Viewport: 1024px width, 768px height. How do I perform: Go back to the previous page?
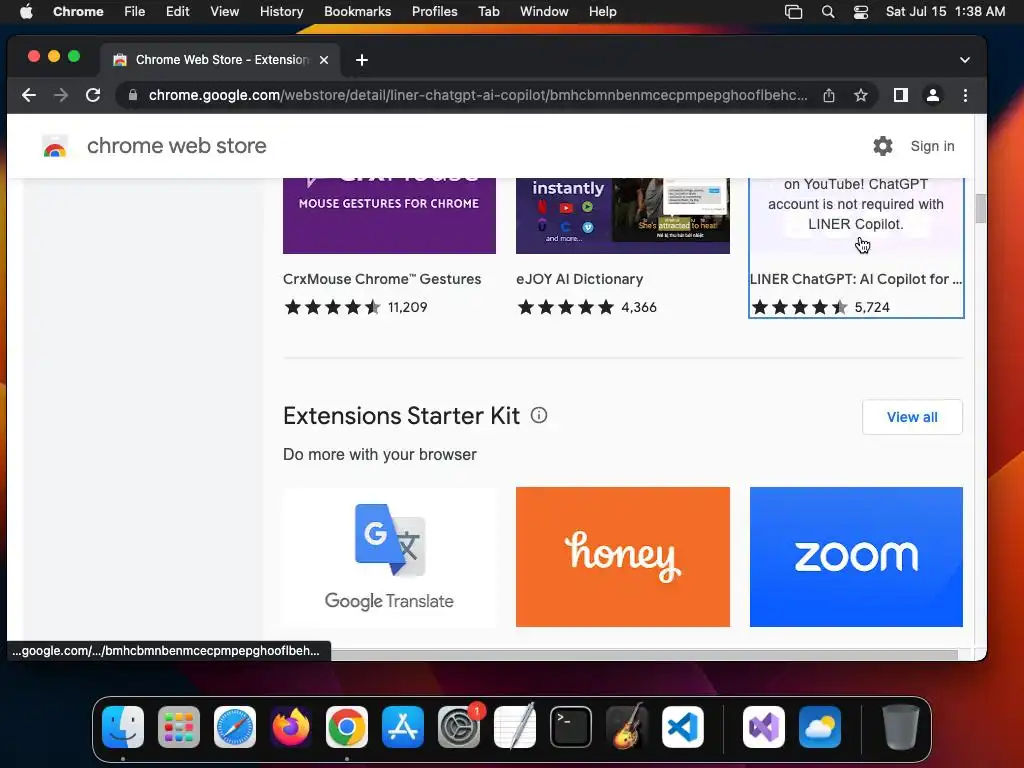[x=29, y=95]
